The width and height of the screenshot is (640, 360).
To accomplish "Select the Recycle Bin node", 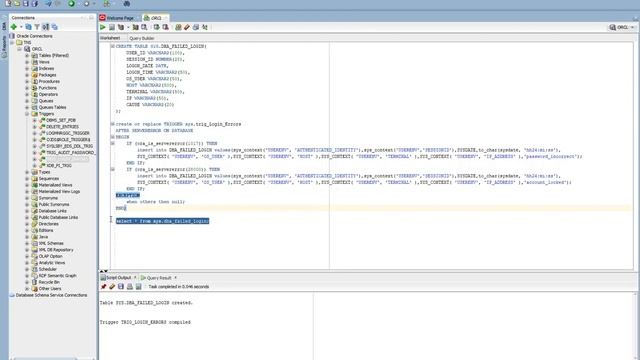I will point(49,282).
